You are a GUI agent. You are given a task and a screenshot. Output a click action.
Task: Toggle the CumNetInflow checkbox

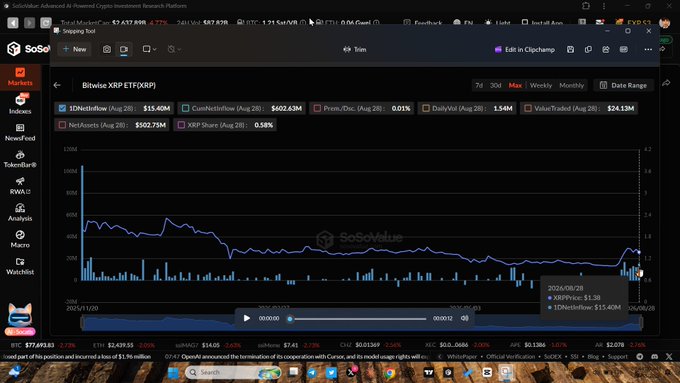186,108
